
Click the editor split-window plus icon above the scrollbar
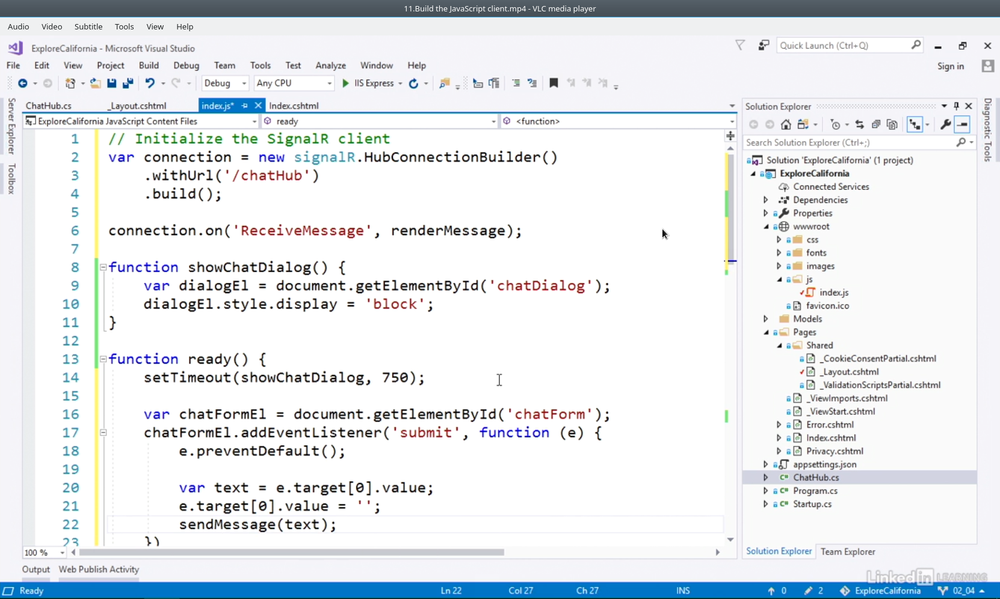tap(730, 136)
